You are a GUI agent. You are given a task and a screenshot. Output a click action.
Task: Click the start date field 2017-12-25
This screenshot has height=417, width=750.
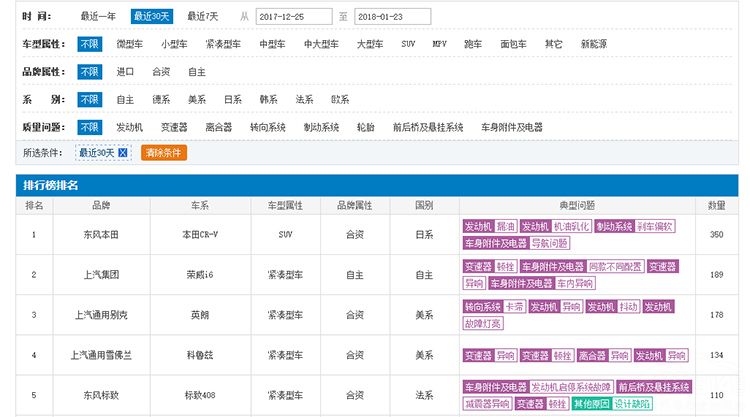click(x=294, y=17)
